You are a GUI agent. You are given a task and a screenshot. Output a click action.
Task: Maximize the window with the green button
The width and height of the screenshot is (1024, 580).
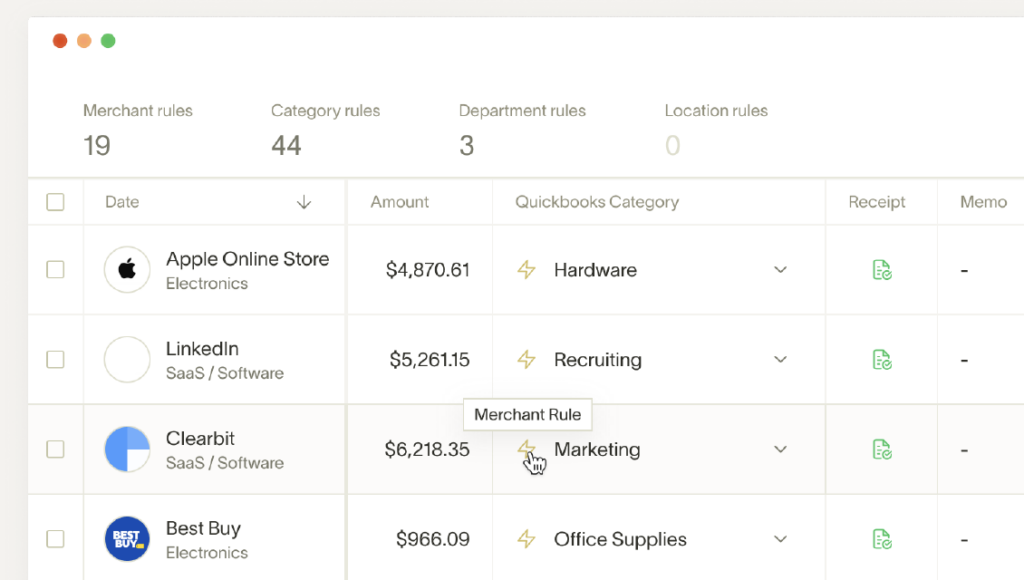pyautogui.click(x=108, y=41)
